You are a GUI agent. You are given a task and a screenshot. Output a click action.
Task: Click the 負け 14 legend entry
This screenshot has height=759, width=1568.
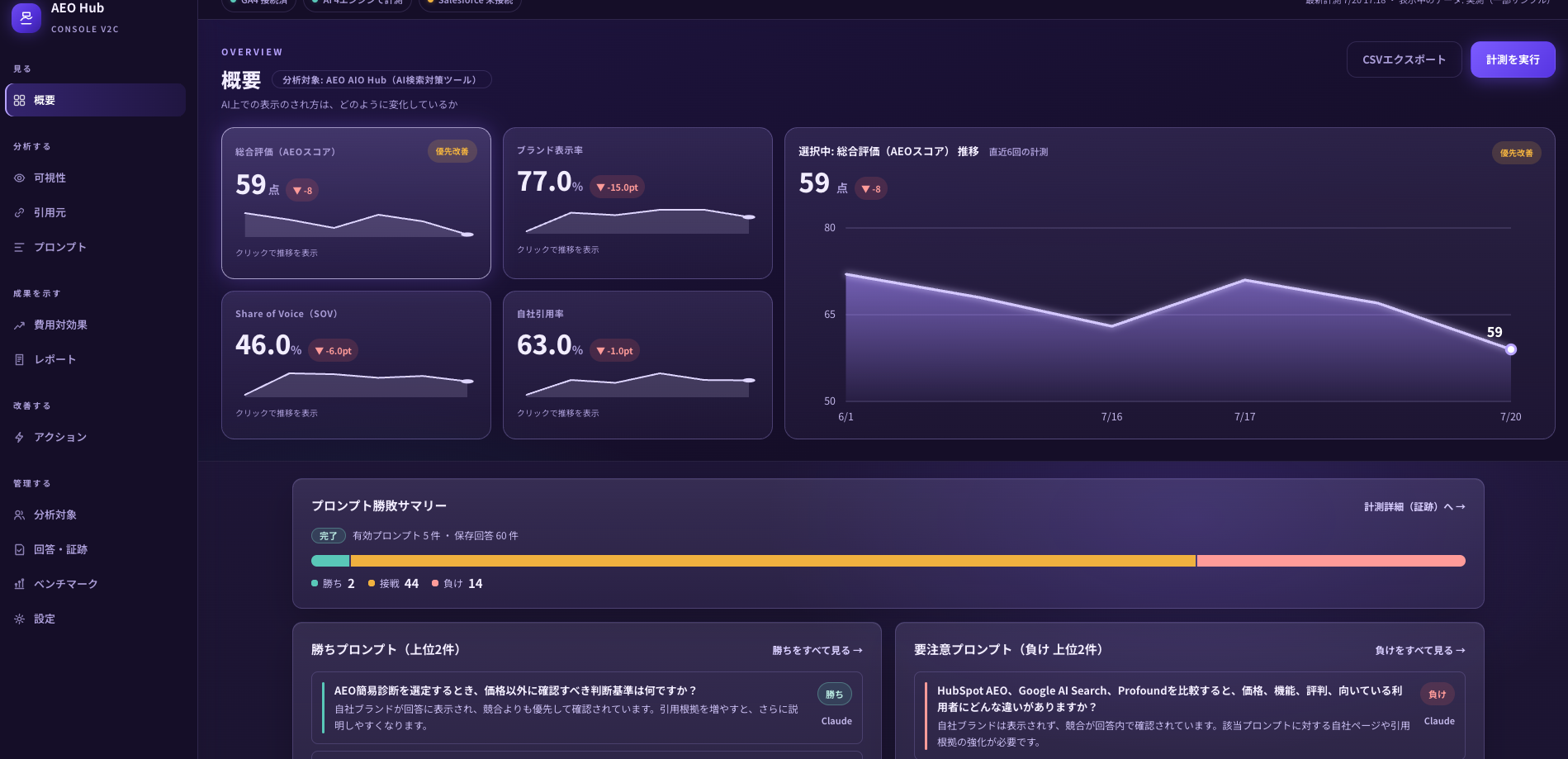pyautogui.click(x=457, y=584)
